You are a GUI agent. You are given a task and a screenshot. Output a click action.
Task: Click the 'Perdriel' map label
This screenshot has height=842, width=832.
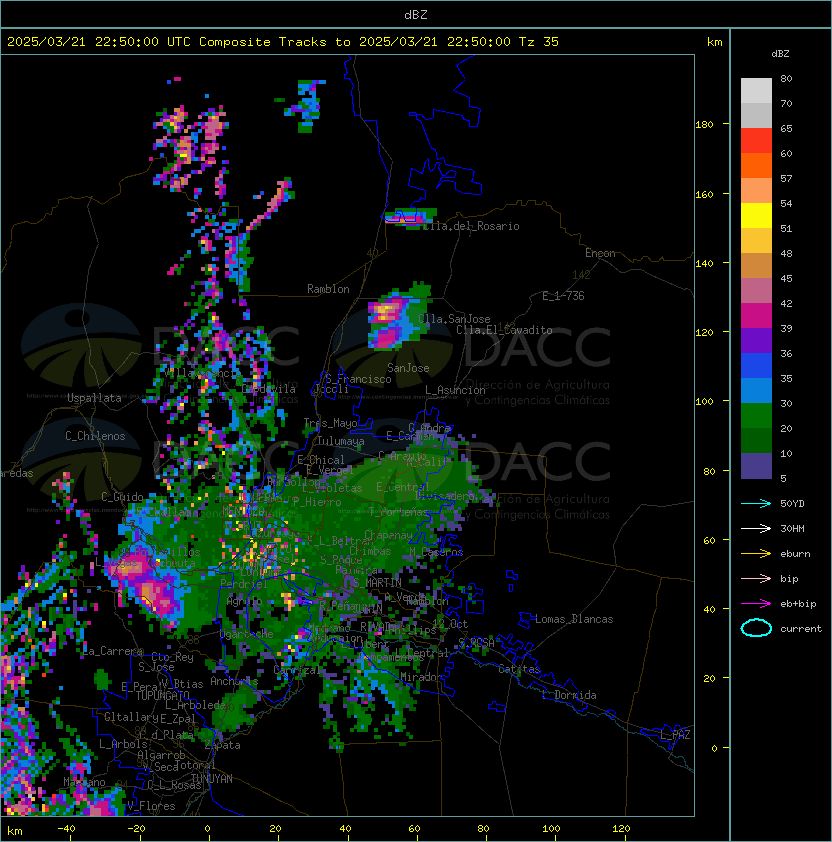[244, 584]
